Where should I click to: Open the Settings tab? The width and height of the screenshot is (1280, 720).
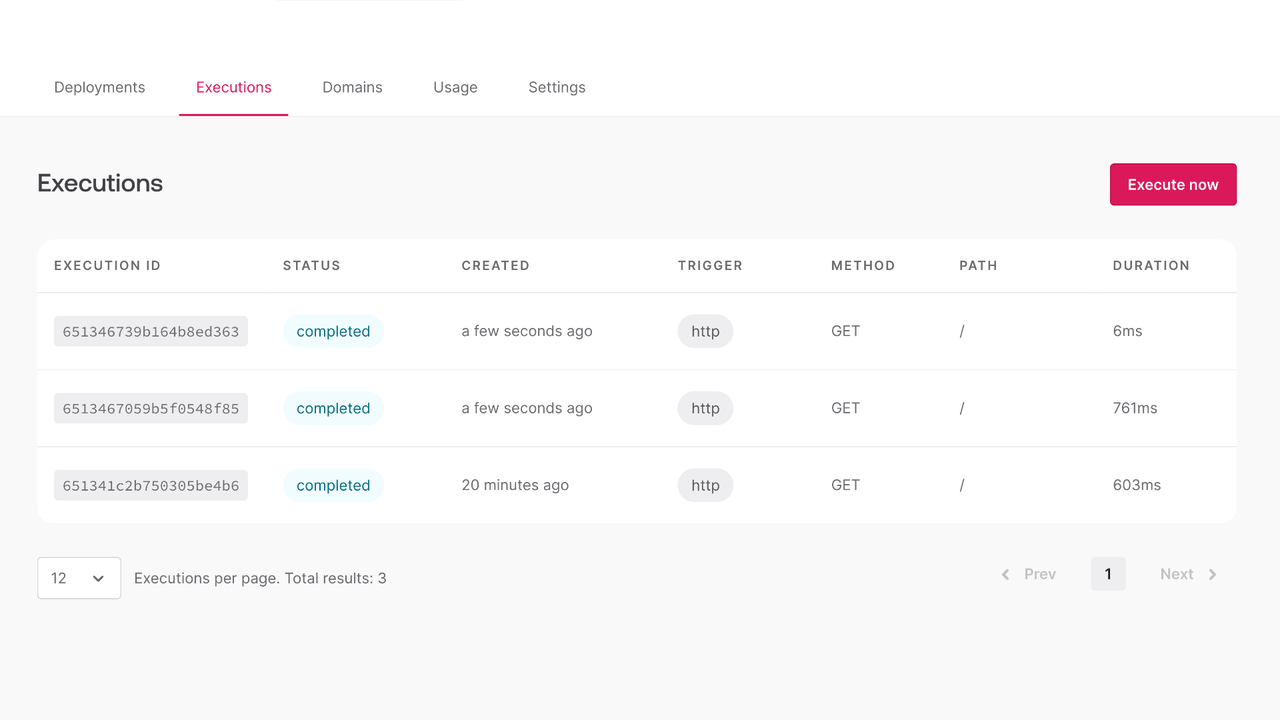tap(556, 87)
